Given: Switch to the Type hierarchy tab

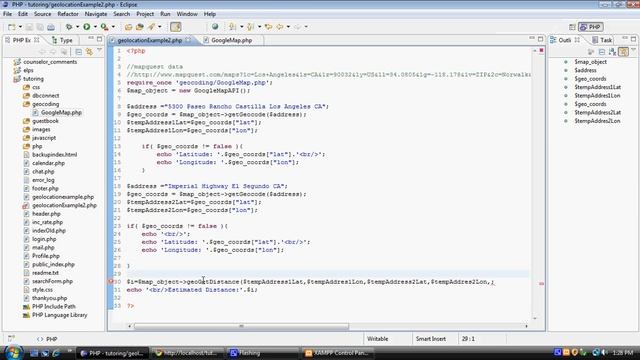Looking at the screenshot, I should click(x=62, y=40).
